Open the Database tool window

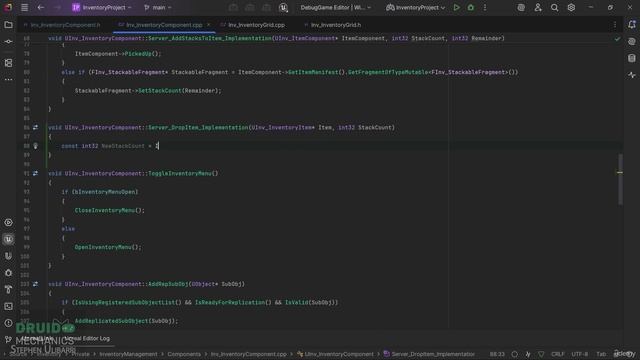[632, 58]
